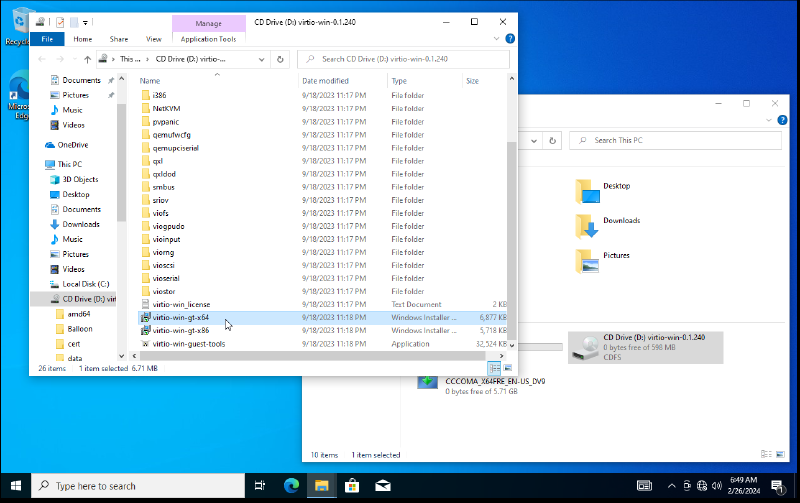This screenshot has width=800, height=503.
Task: Select CD Drive (D:) in This PC window
Action: [645, 347]
